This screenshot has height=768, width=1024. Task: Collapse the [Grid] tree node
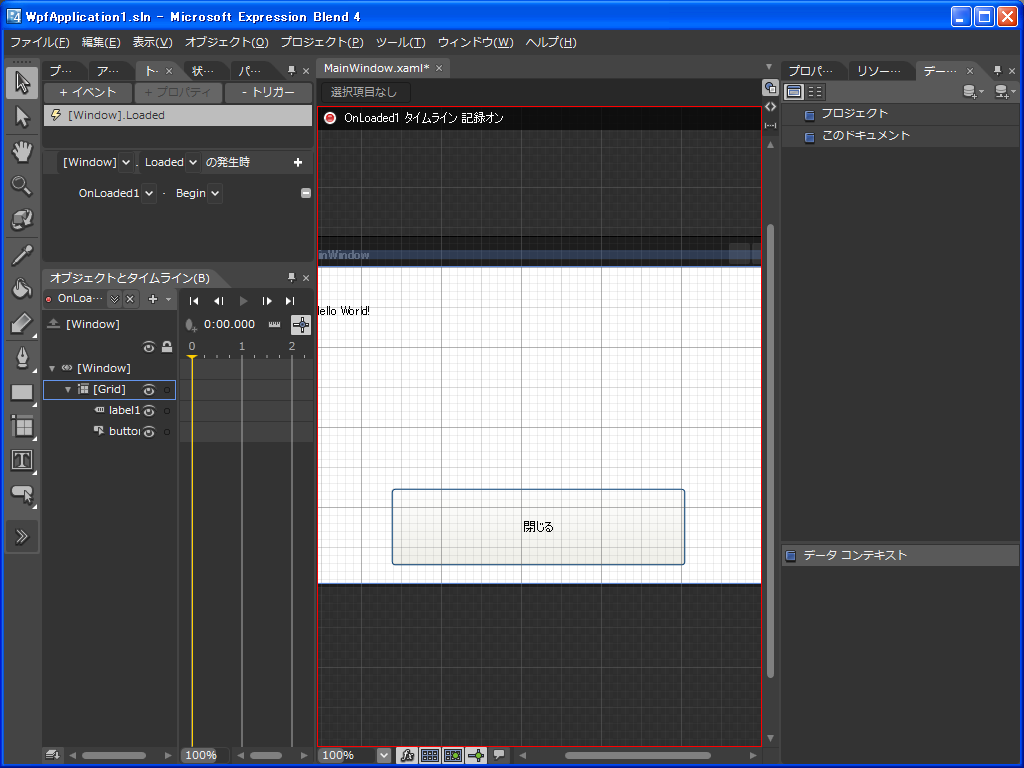click(68, 389)
